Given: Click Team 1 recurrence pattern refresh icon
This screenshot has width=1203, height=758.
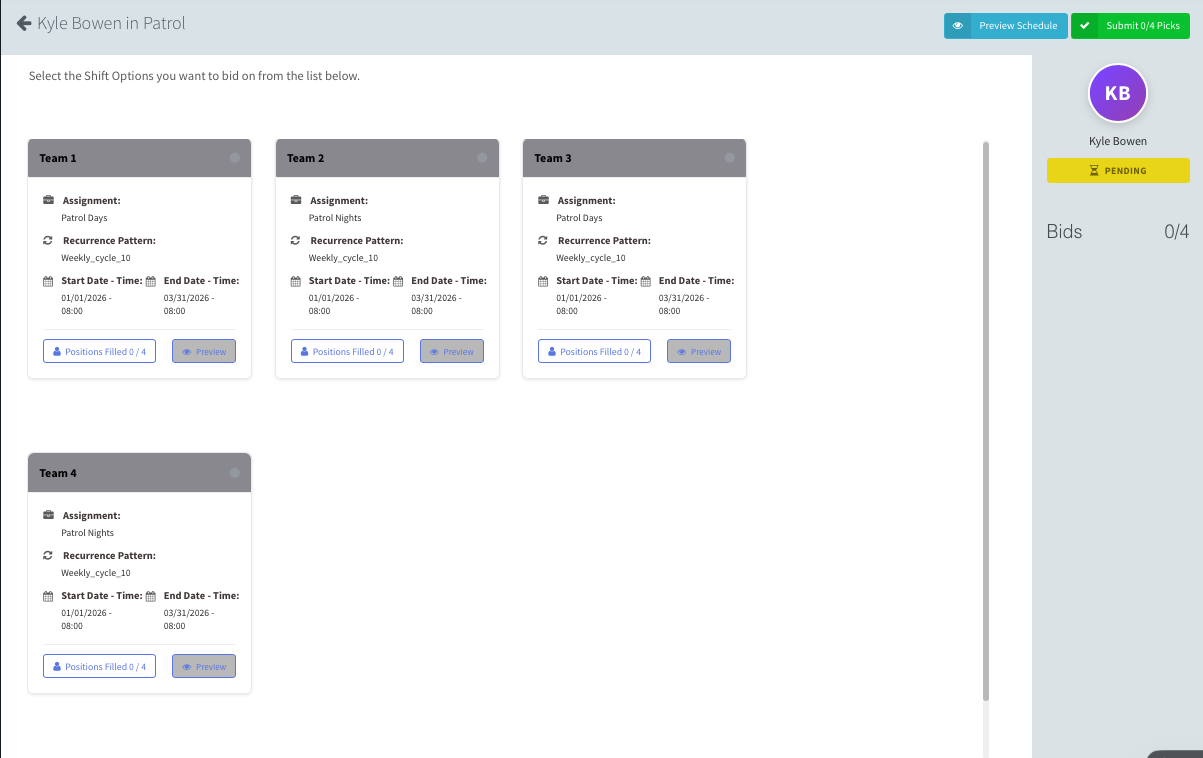Looking at the screenshot, I should pyautogui.click(x=48, y=240).
